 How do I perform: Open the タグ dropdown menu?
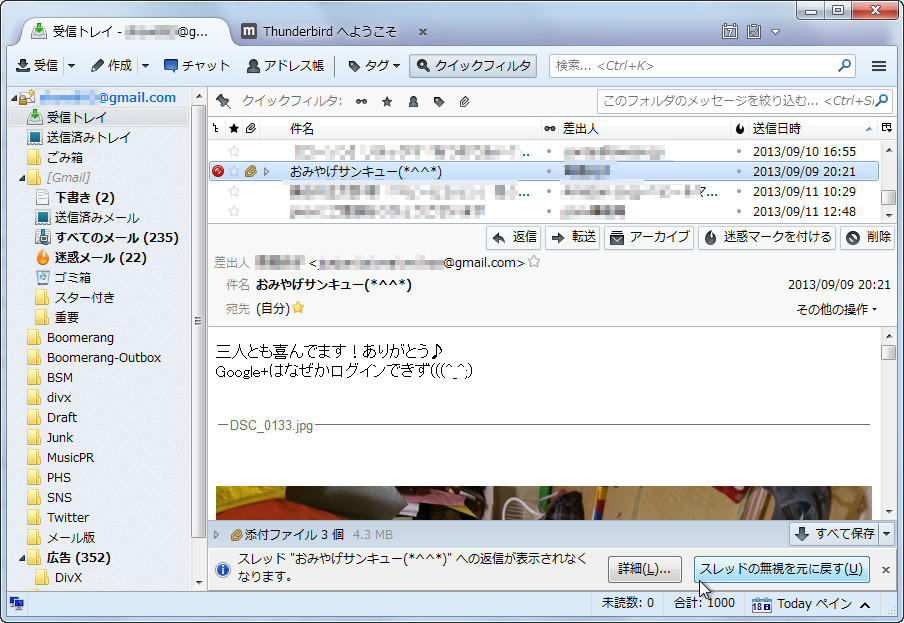click(373, 66)
